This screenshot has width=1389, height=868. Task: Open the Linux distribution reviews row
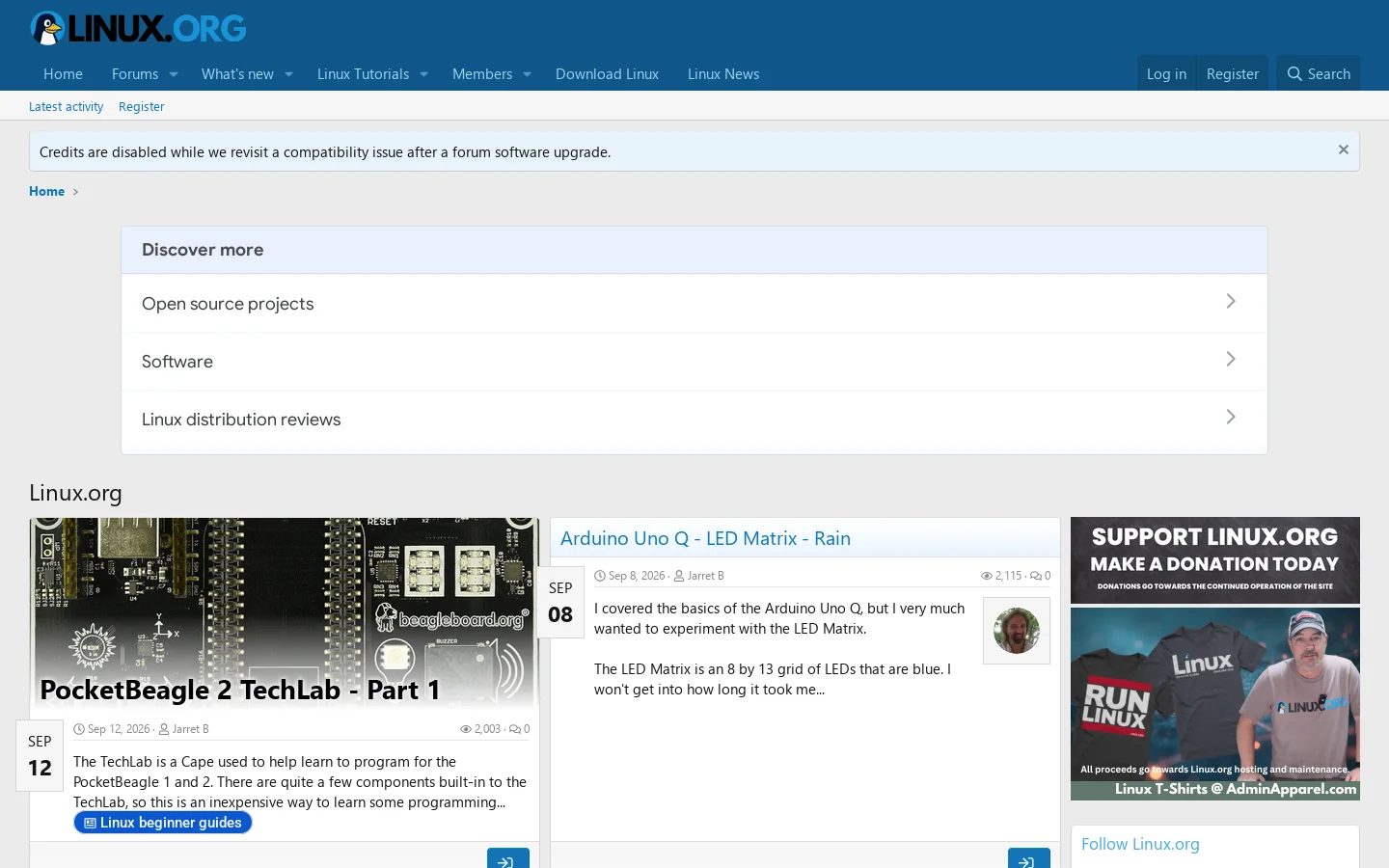click(x=694, y=420)
